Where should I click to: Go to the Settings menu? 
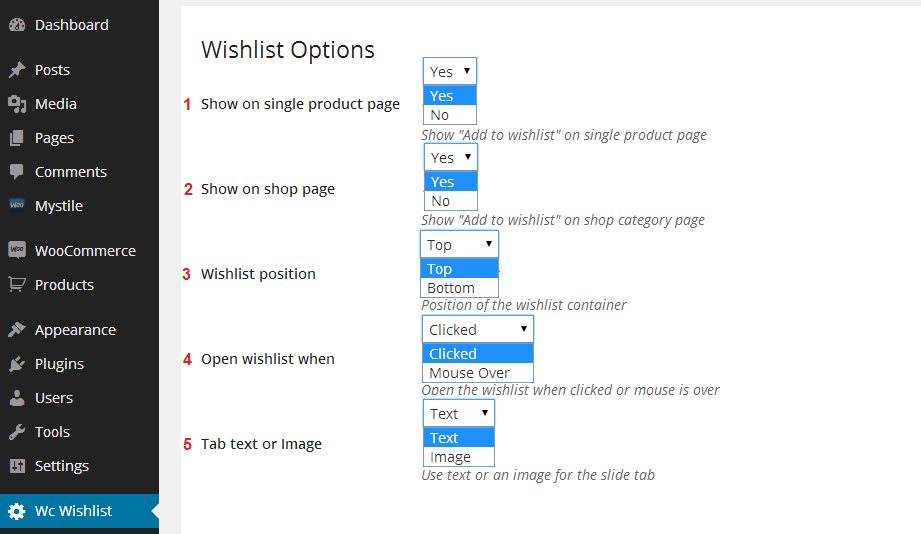point(61,466)
